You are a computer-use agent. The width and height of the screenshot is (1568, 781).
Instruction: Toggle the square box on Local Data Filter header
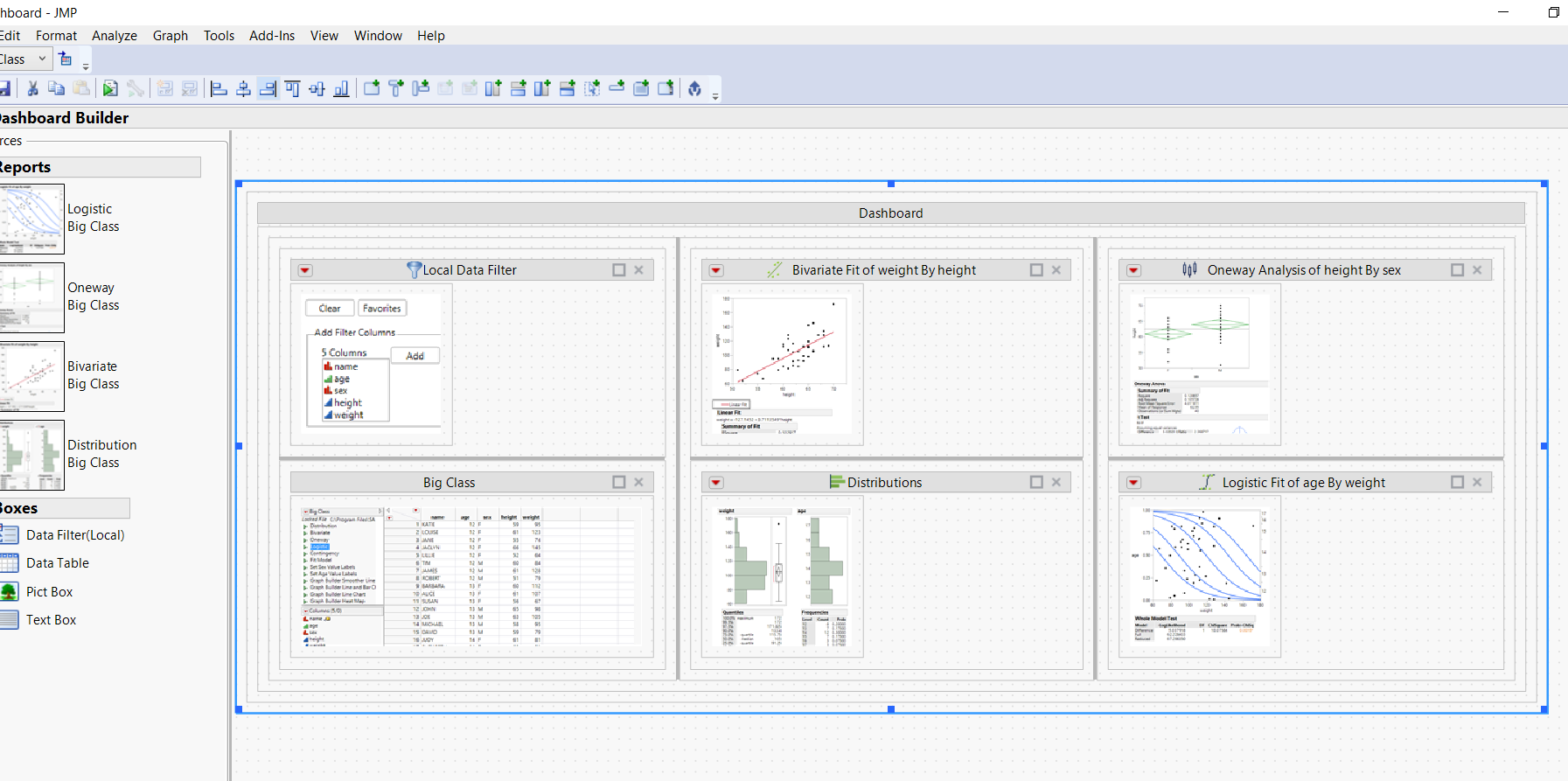pos(619,270)
